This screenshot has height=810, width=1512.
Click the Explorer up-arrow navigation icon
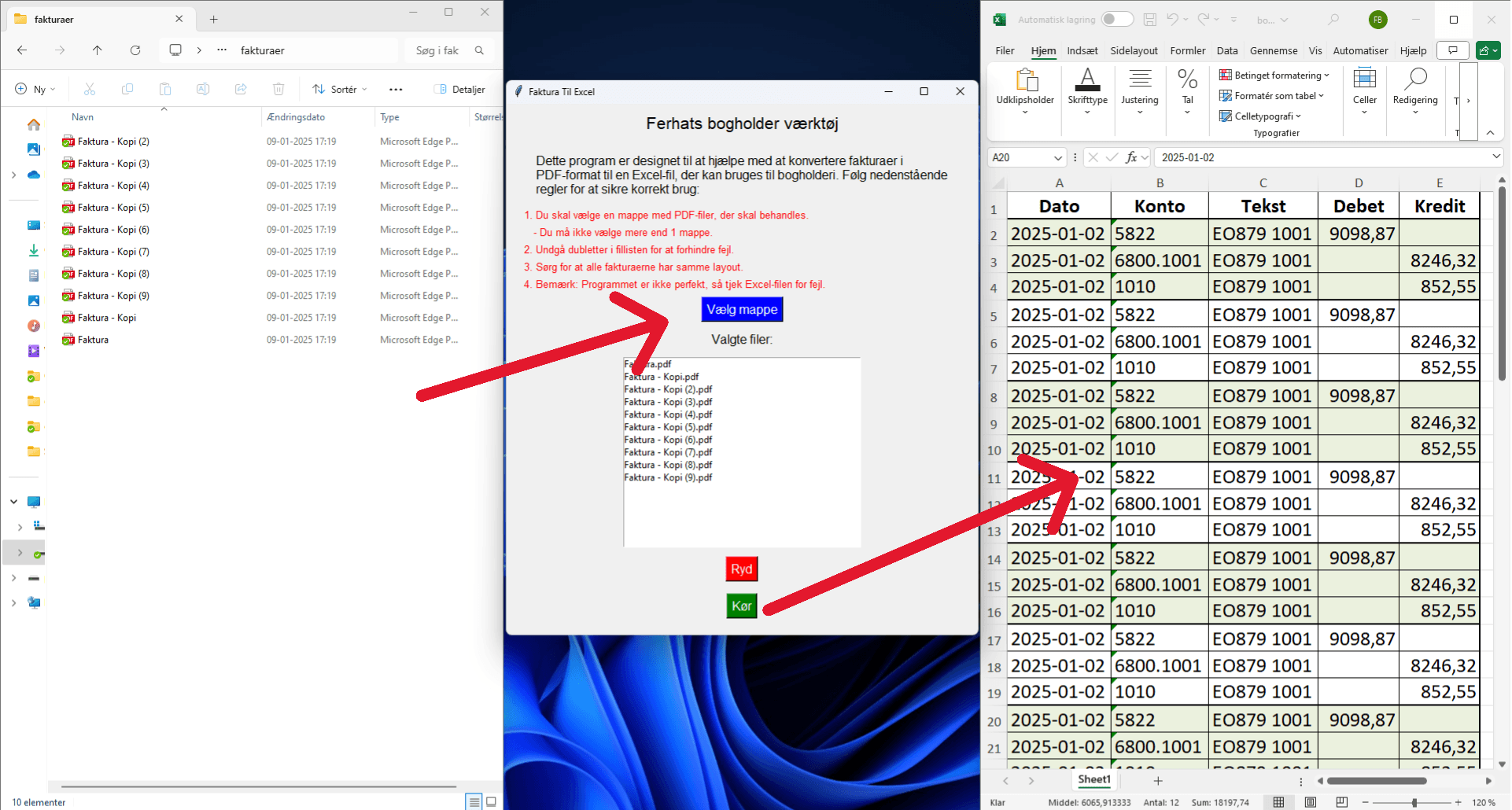[x=98, y=50]
